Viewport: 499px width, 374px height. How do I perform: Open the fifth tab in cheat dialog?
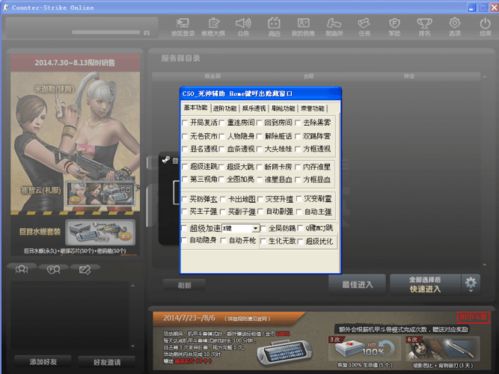[x=313, y=108]
